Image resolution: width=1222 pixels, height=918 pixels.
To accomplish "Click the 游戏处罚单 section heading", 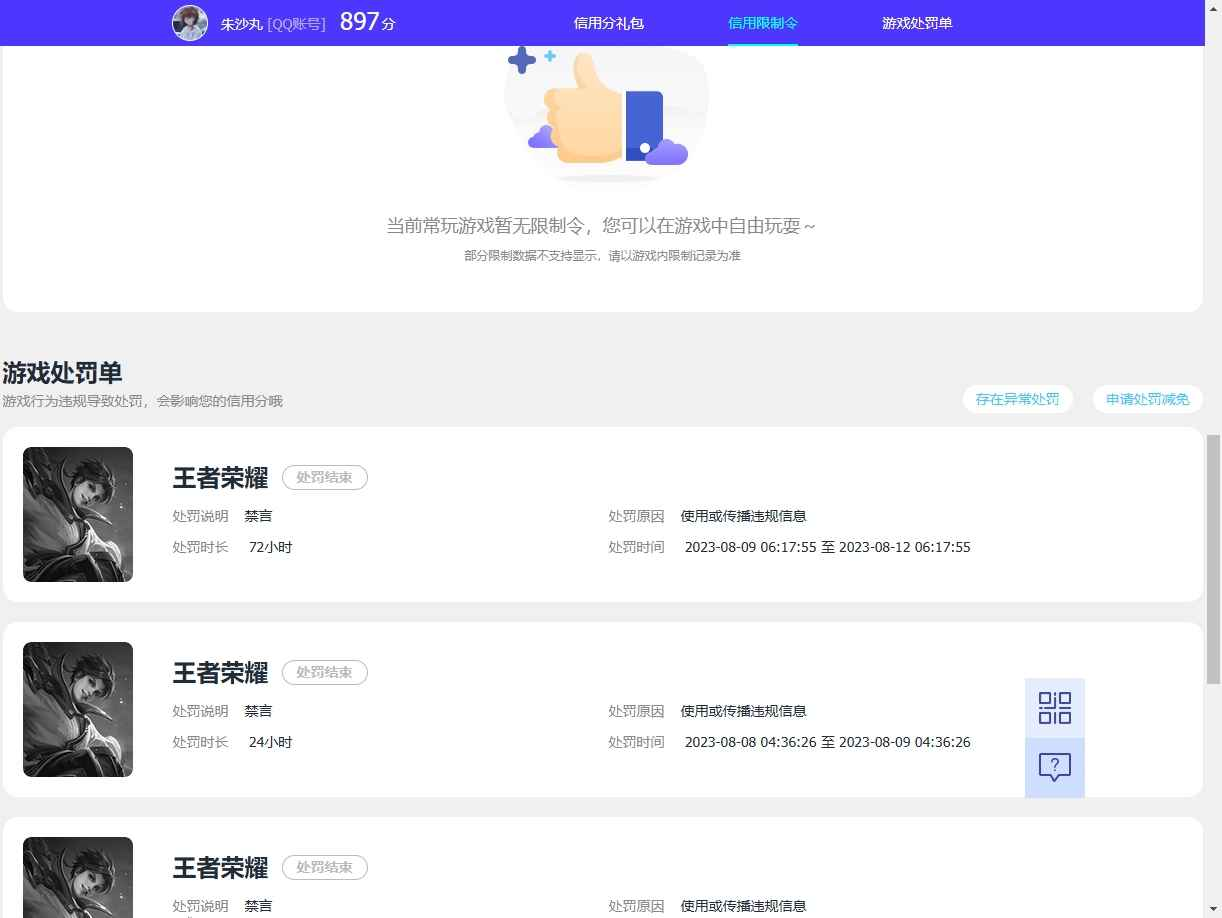I will point(62,373).
